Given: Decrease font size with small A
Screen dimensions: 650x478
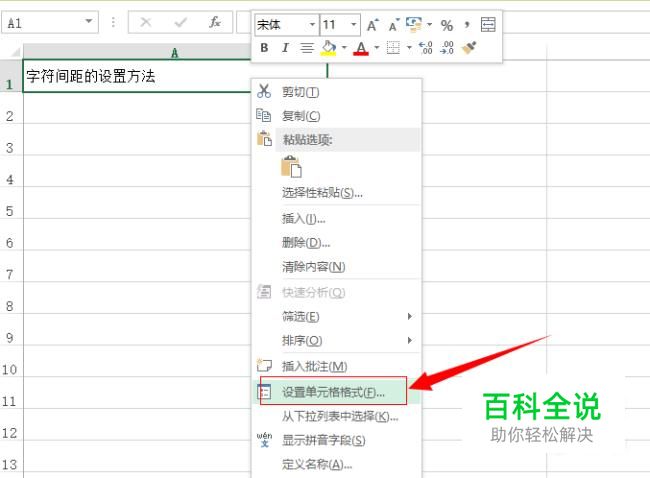Looking at the screenshot, I should [394, 25].
